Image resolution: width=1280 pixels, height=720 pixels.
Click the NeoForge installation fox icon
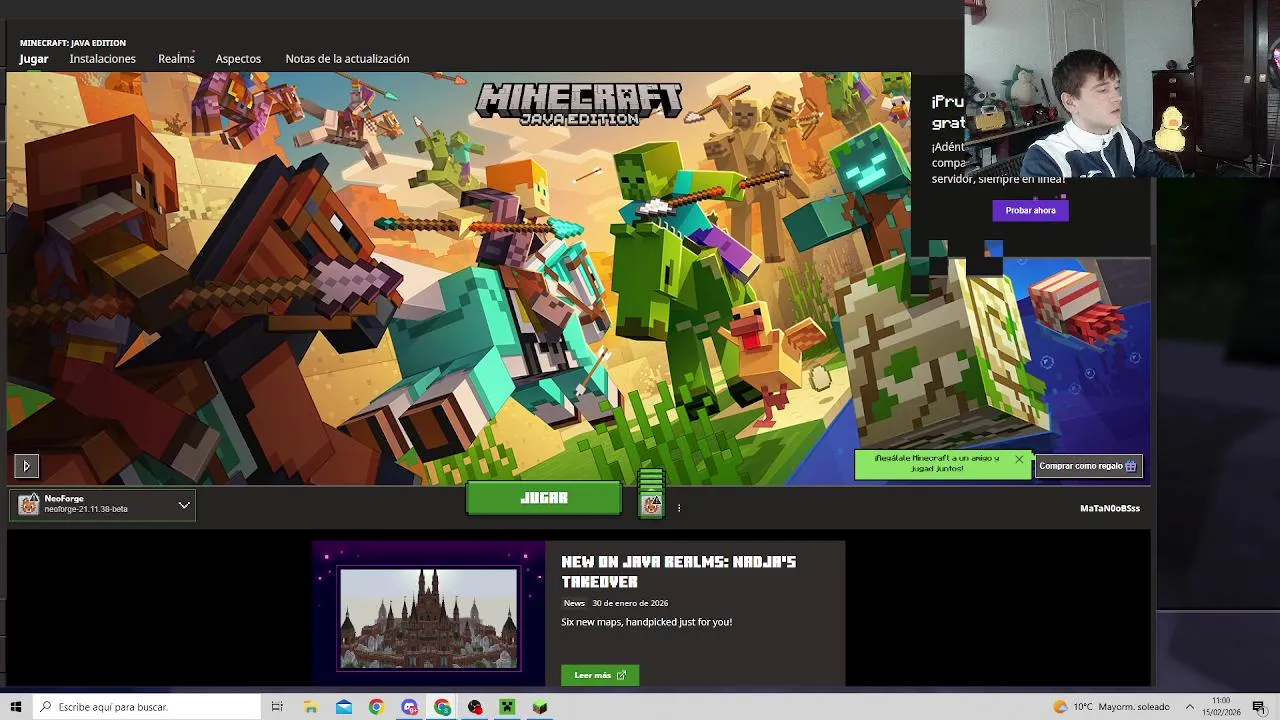[29, 505]
